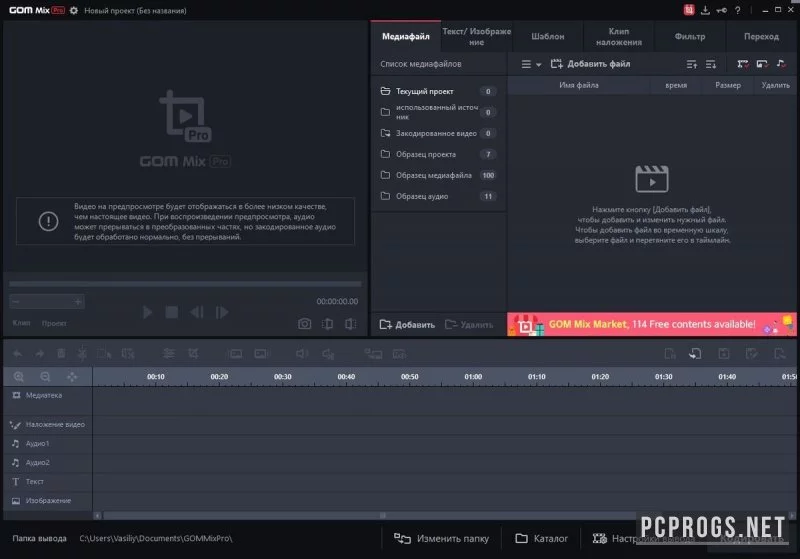Click Добавить файл button
800x559 pixels.
(590, 64)
